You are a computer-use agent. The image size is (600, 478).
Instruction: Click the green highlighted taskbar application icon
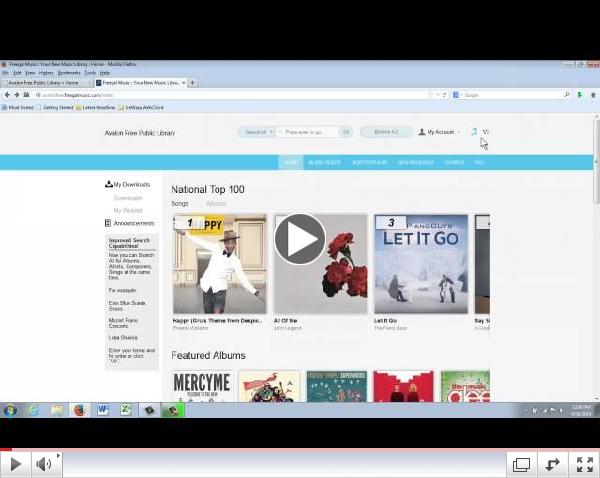173,410
